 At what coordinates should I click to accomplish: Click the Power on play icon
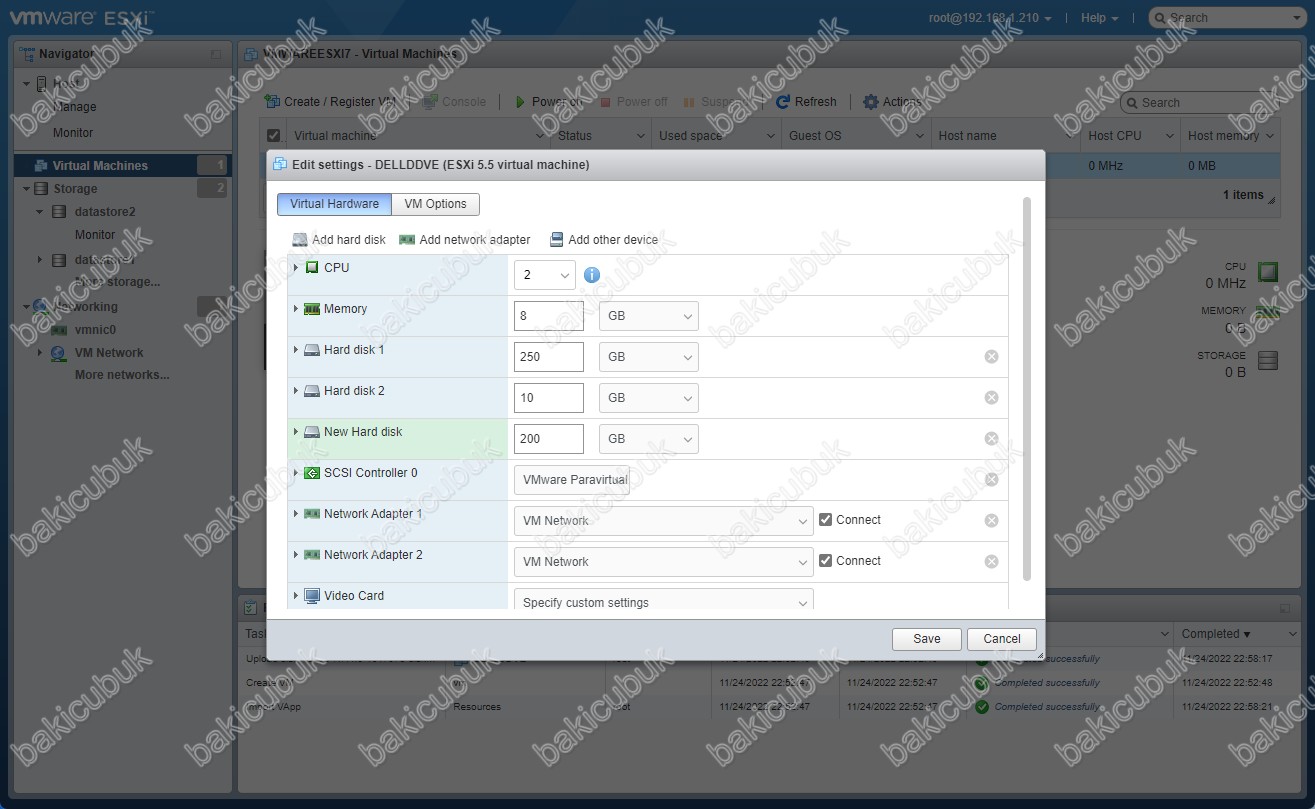pyautogui.click(x=520, y=102)
